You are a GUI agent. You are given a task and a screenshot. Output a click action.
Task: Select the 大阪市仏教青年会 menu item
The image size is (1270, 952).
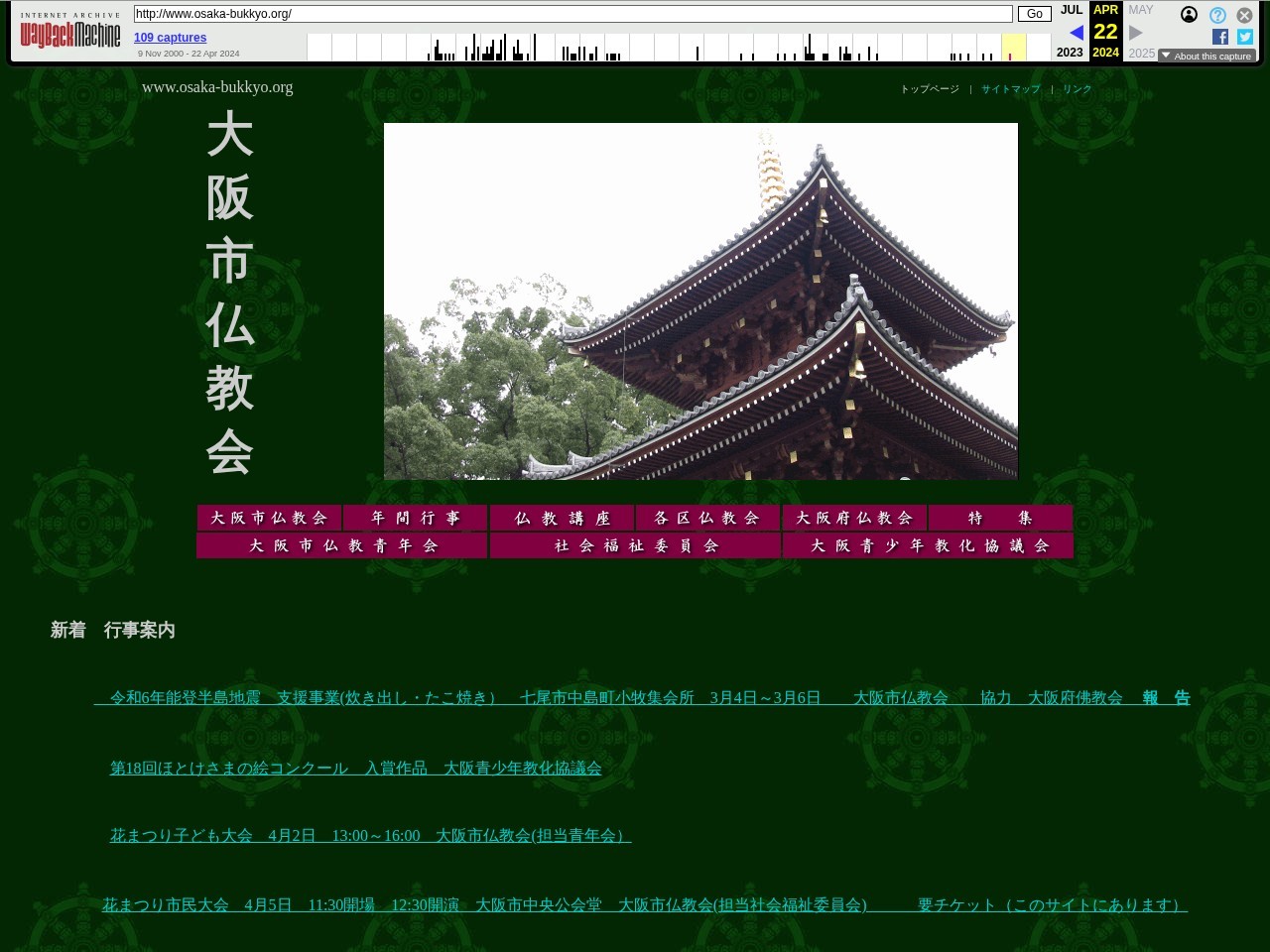point(342,545)
